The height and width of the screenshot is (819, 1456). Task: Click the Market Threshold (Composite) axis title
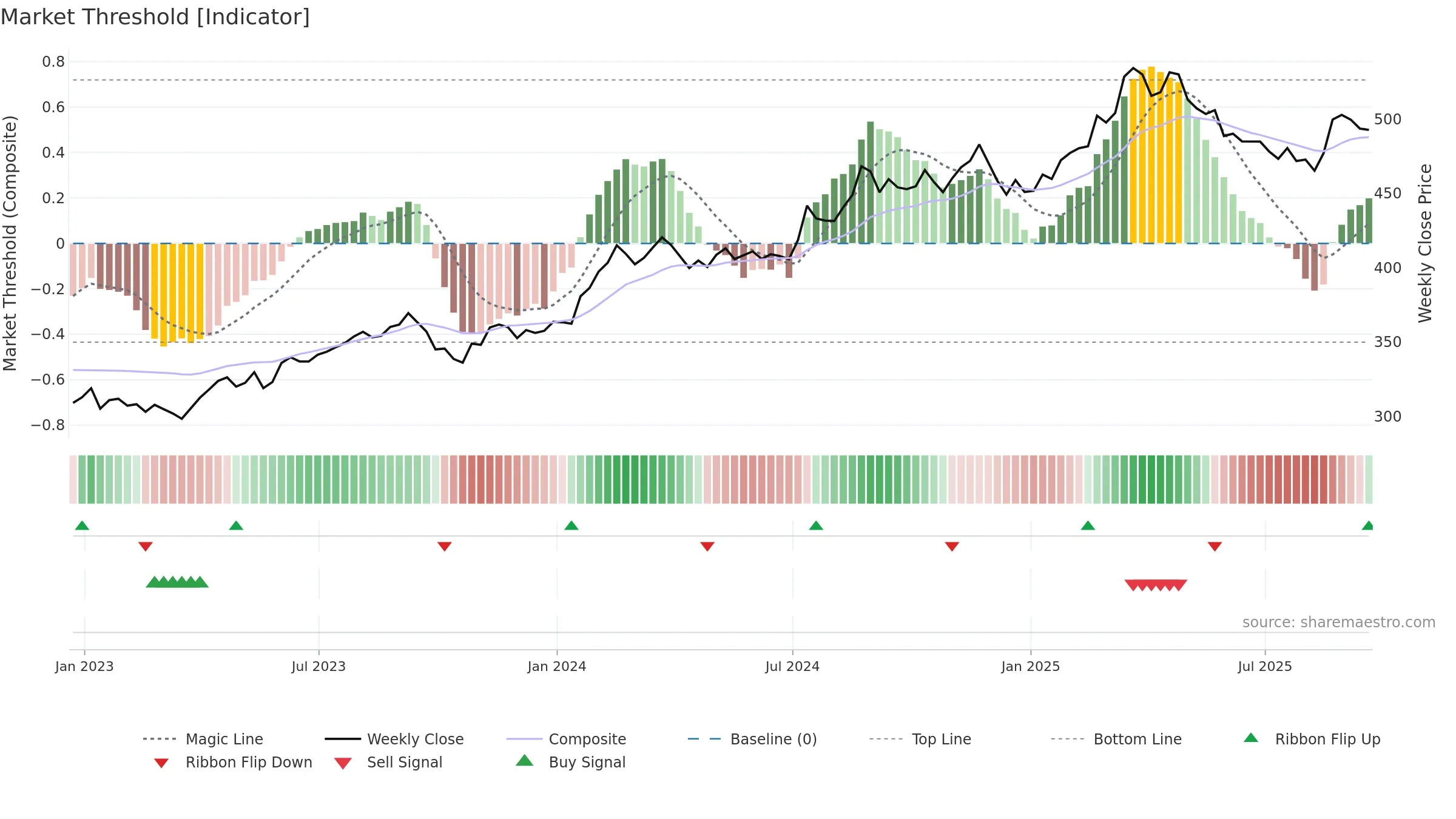point(10,243)
